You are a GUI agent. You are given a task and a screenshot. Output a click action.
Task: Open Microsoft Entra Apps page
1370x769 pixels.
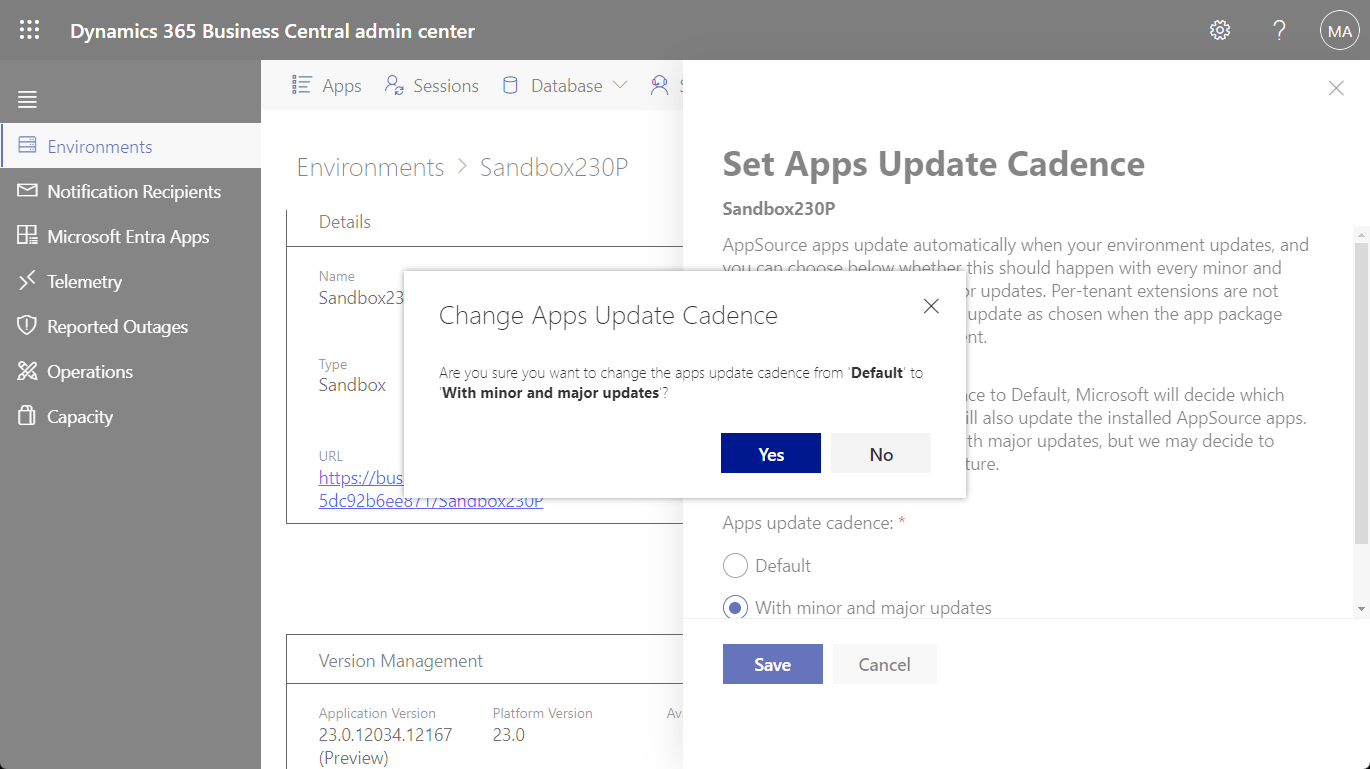pos(126,236)
